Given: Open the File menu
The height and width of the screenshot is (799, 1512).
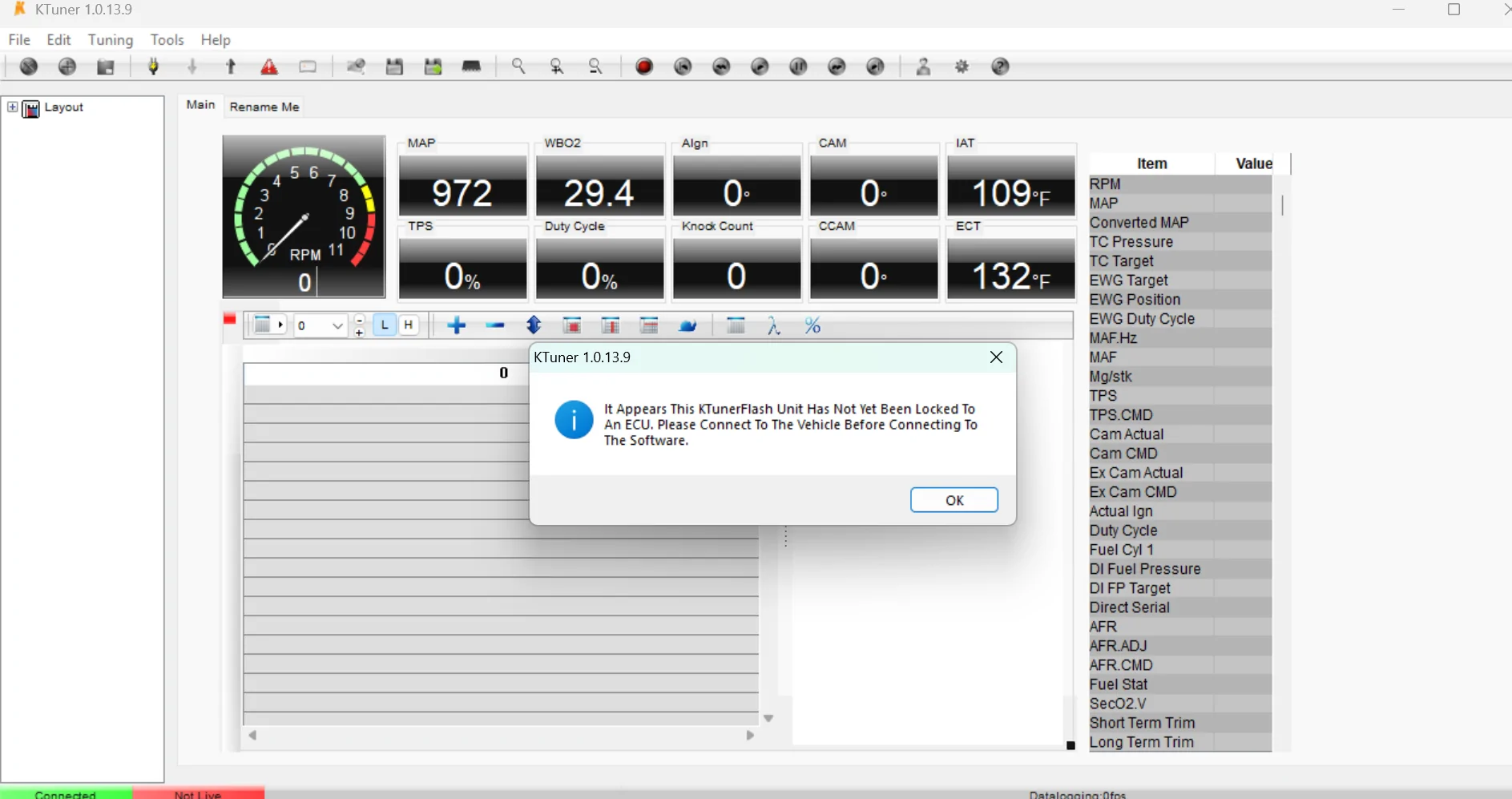Looking at the screenshot, I should click(19, 39).
